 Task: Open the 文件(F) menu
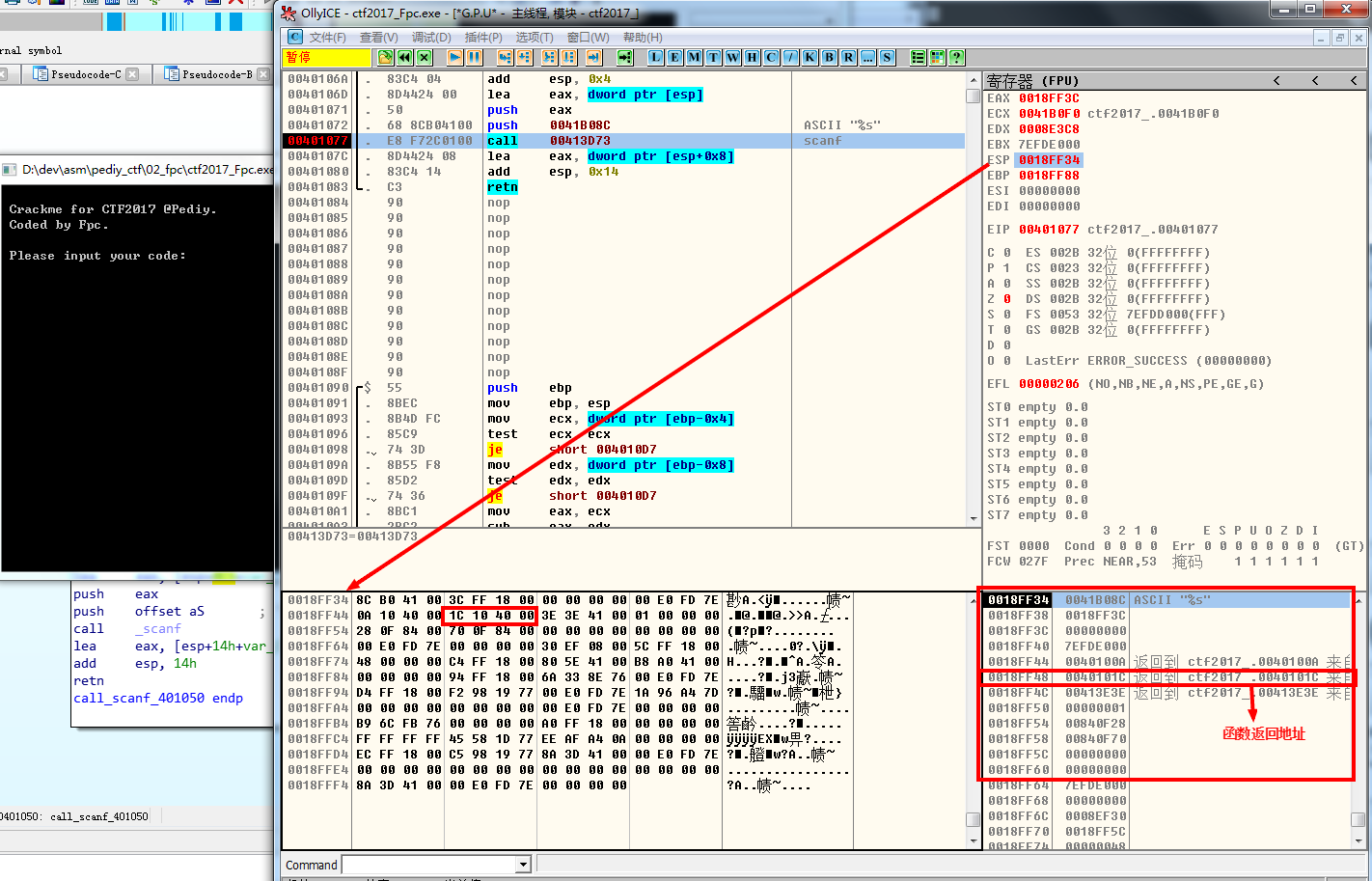(328, 37)
